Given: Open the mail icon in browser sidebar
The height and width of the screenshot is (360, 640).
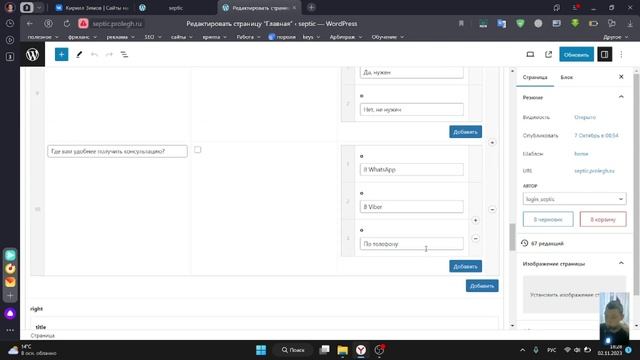Looking at the screenshot, I should (10, 282).
